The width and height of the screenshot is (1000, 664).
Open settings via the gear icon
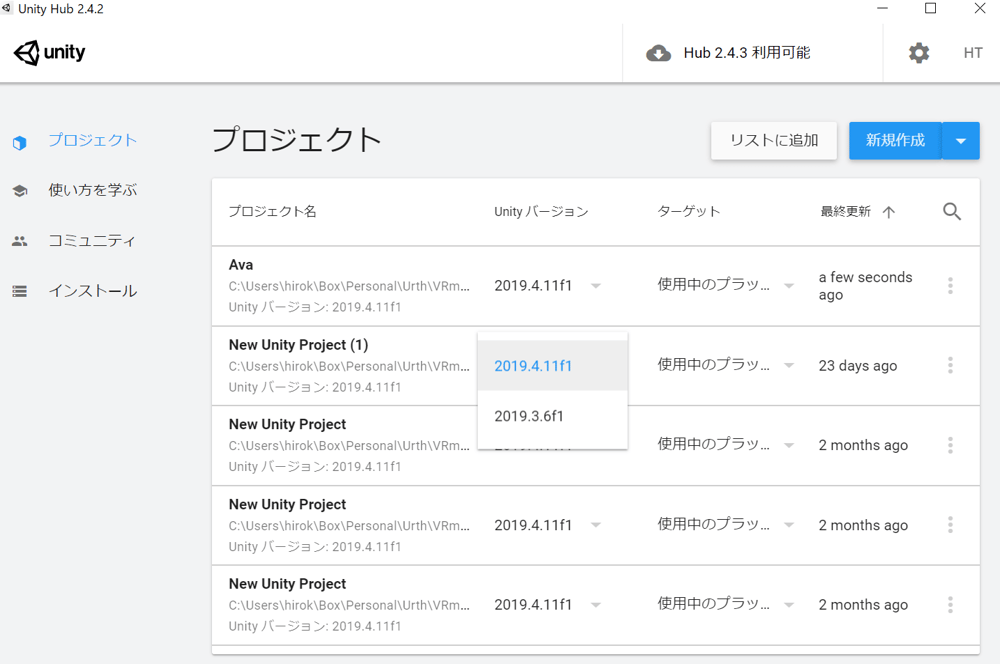(918, 53)
